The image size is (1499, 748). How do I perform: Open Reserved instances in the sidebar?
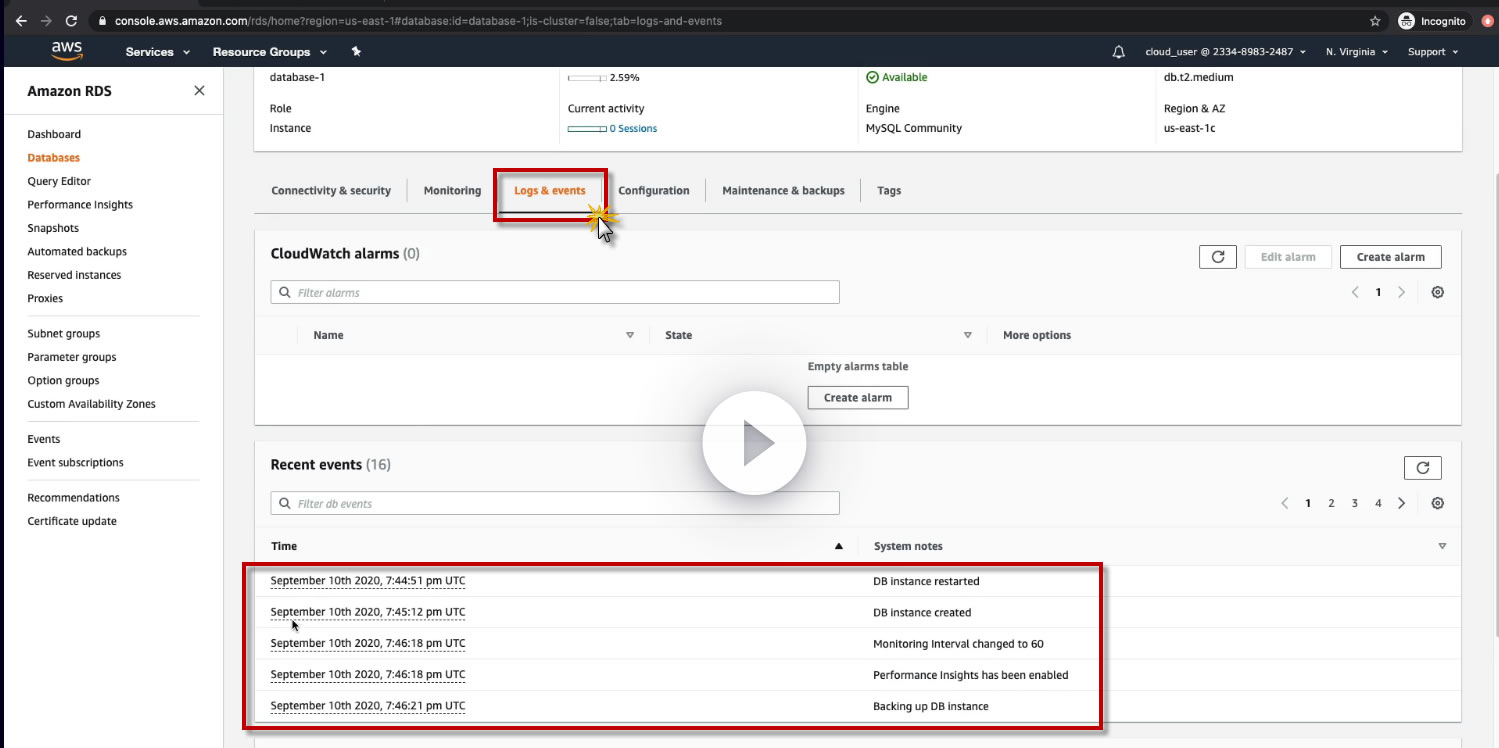click(x=74, y=275)
